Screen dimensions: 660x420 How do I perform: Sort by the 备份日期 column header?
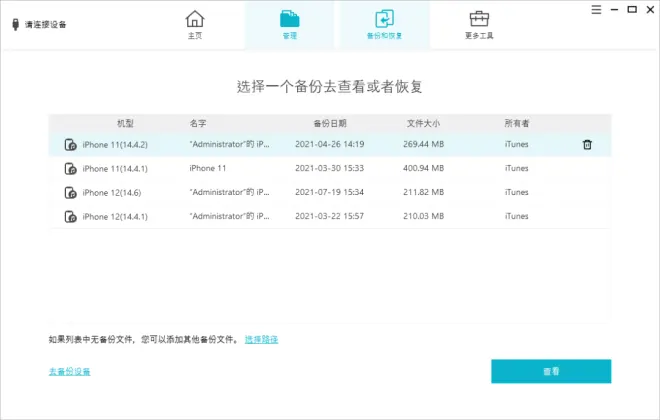(x=330, y=123)
